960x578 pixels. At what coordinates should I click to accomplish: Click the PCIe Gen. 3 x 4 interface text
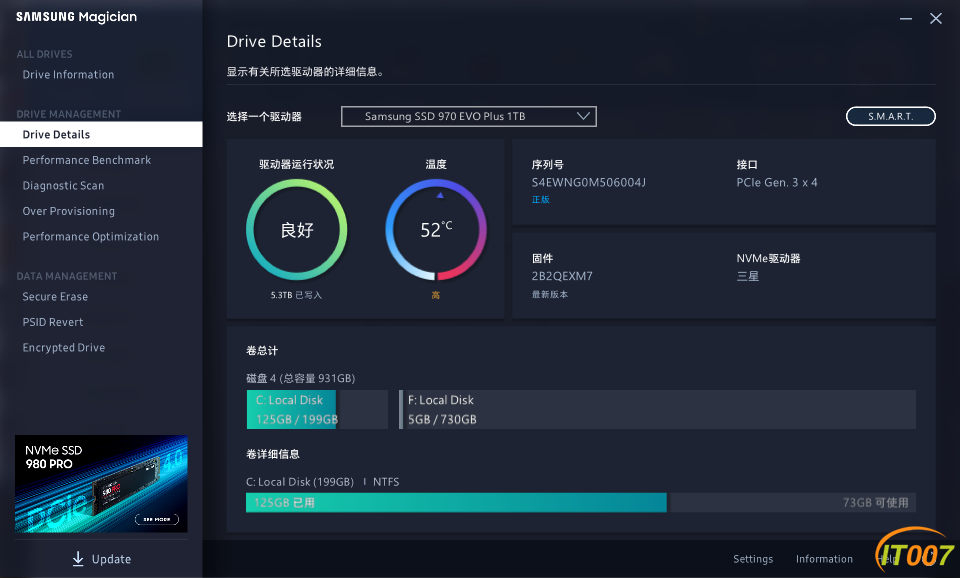pyautogui.click(x=776, y=182)
